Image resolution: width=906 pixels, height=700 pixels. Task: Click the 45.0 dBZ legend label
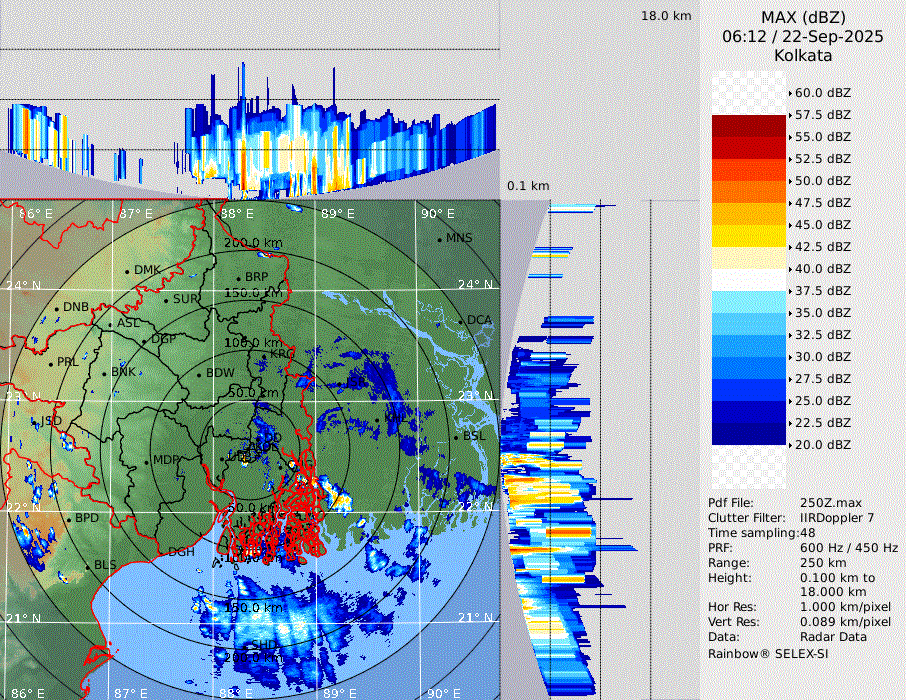click(822, 225)
